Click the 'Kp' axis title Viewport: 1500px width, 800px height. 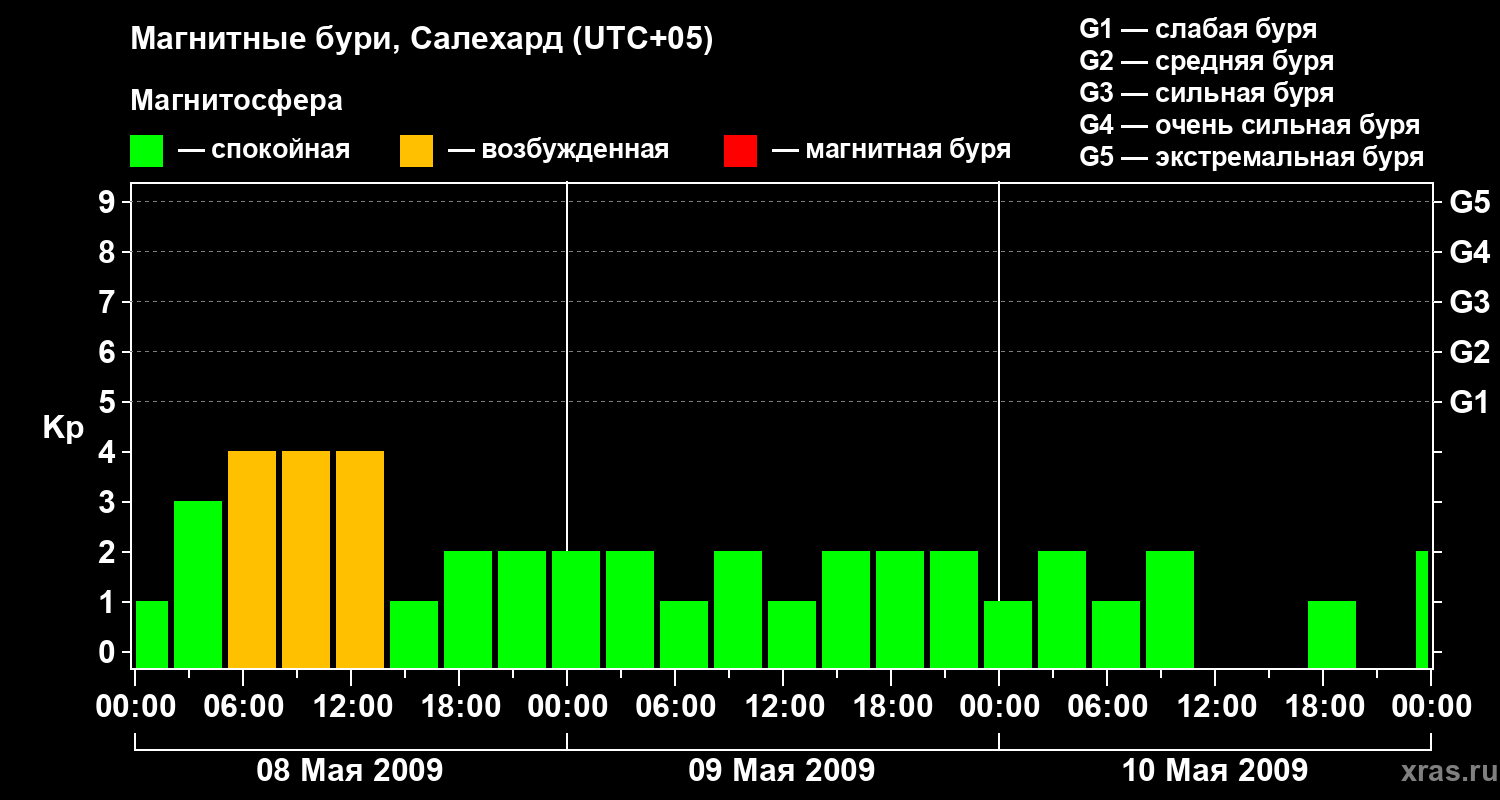pos(63,428)
